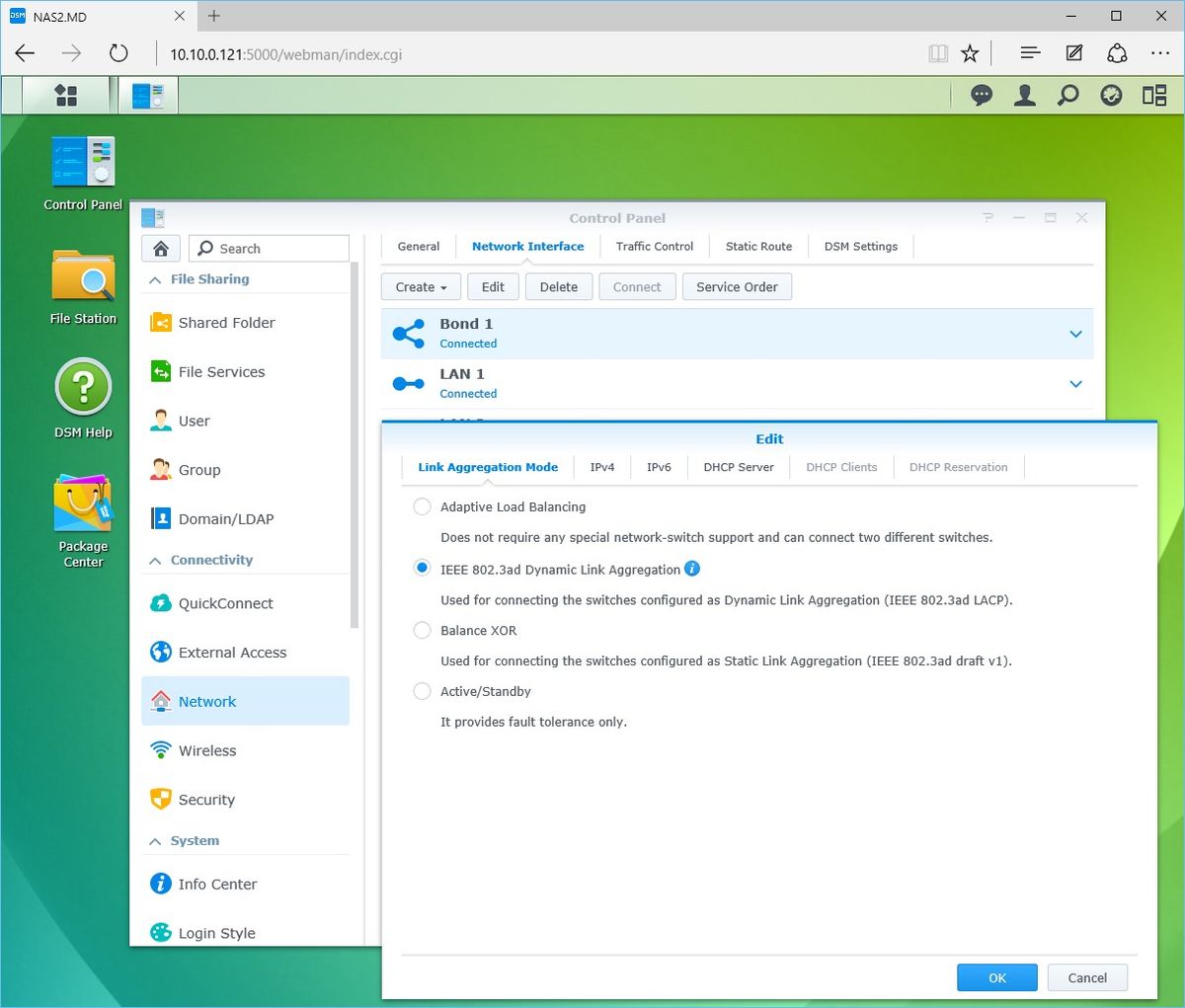Confirm with the OK button
The image size is (1185, 1008).
pyautogui.click(x=997, y=977)
